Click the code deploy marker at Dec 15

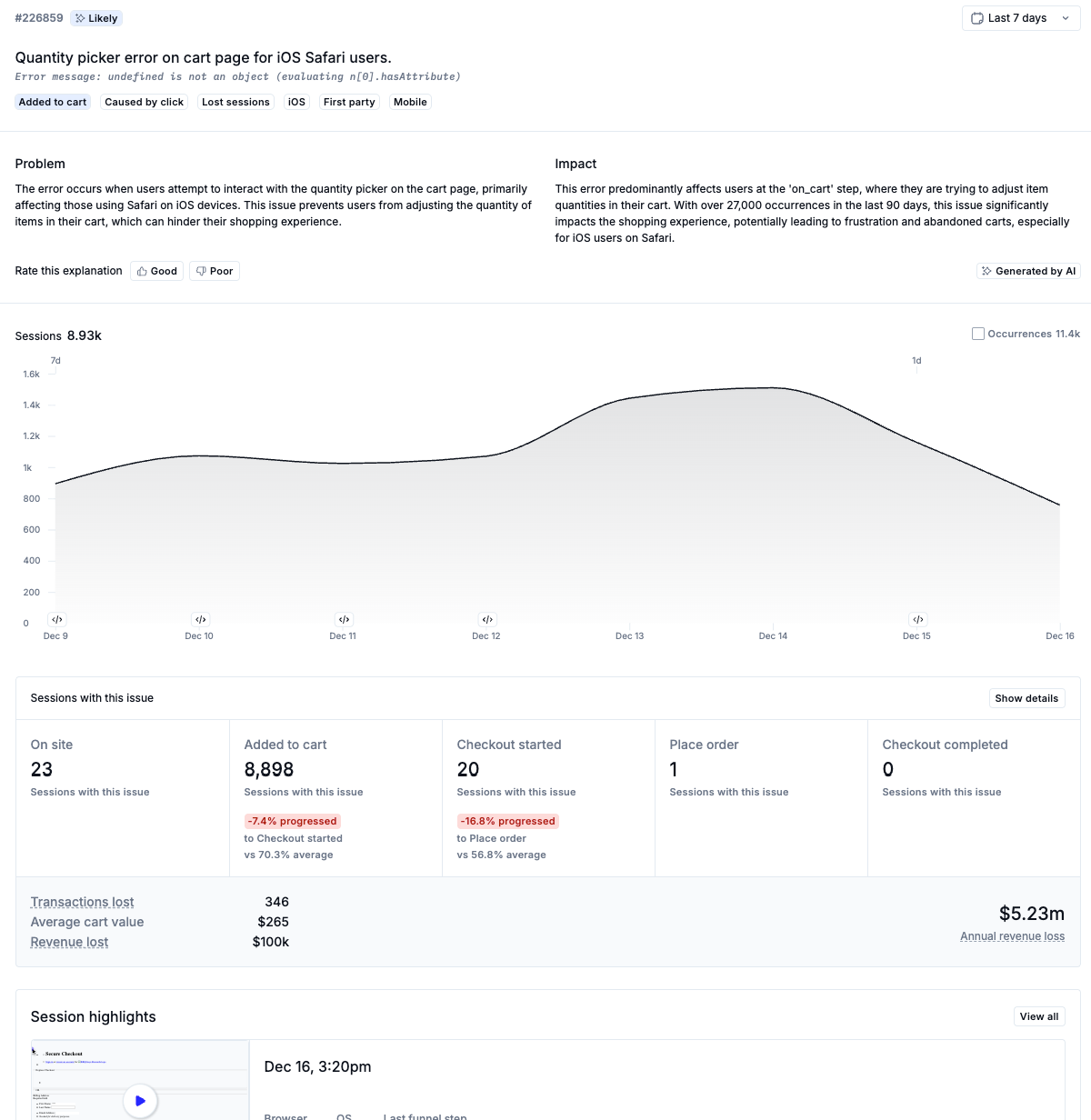918,619
